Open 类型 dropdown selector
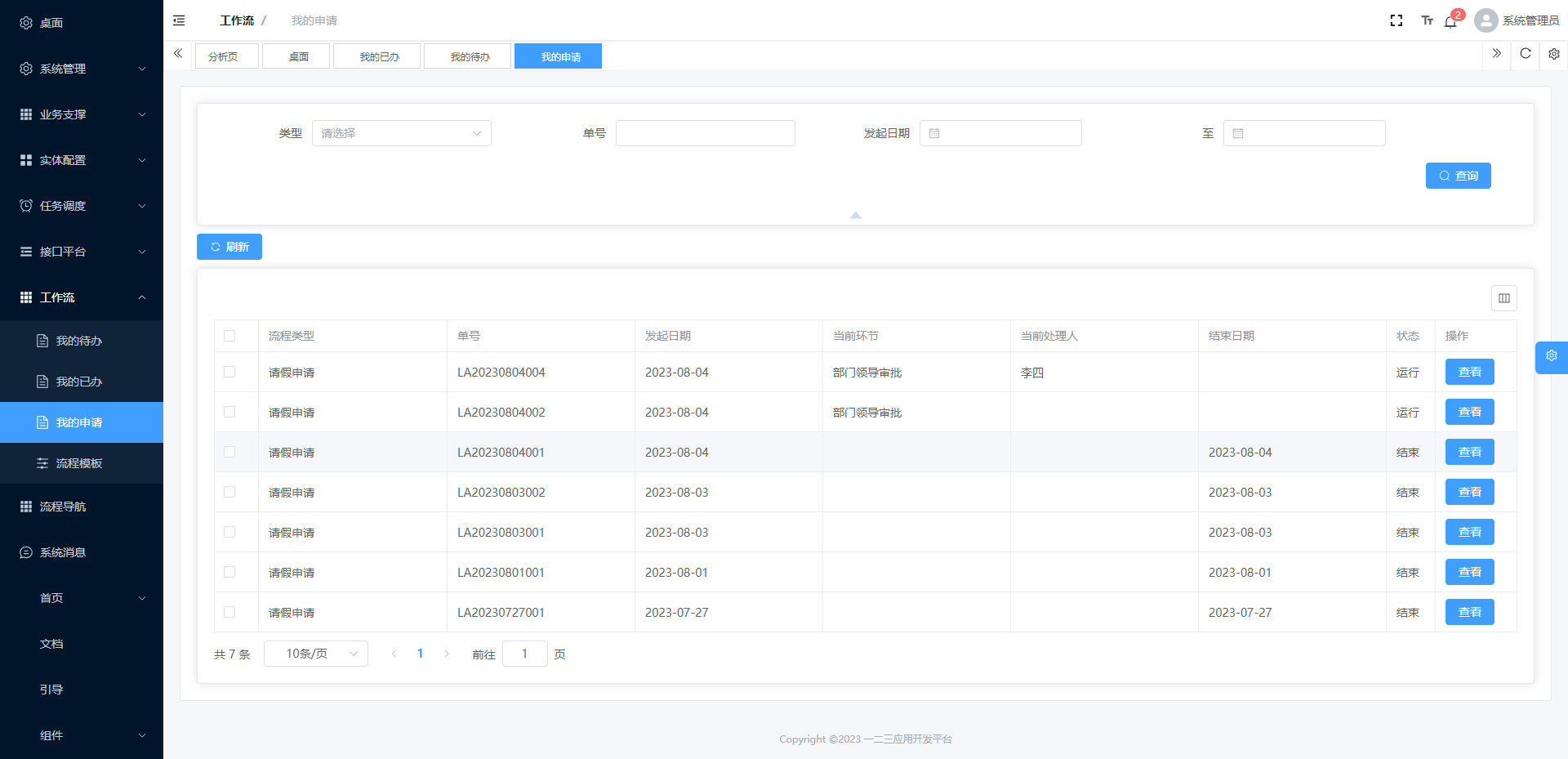The width and height of the screenshot is (1568, 759). click(402, 133)
